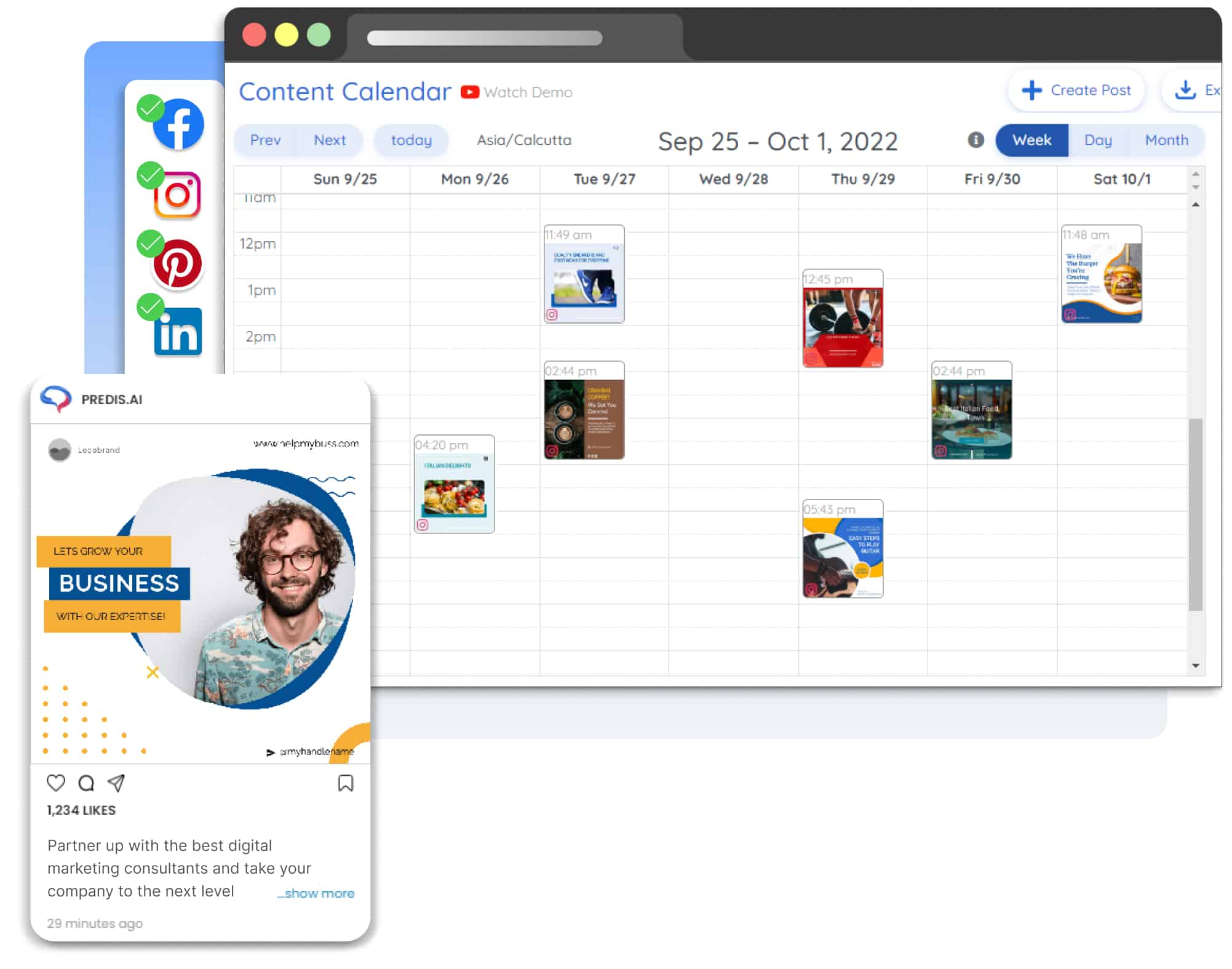The height and width of the screenshot is (969, 1232).
Task: Click the Day view toggle
Action: [x=1098, y=139]
